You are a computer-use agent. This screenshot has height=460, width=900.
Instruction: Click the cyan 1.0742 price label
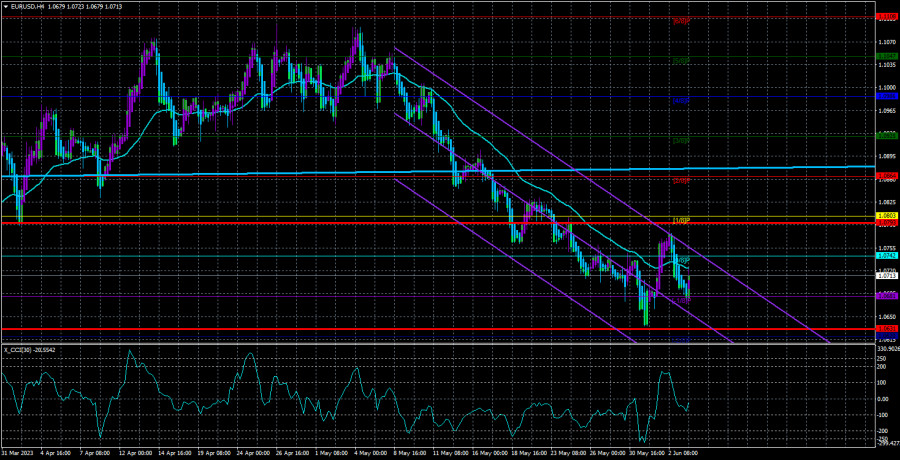tap(888, 255)
